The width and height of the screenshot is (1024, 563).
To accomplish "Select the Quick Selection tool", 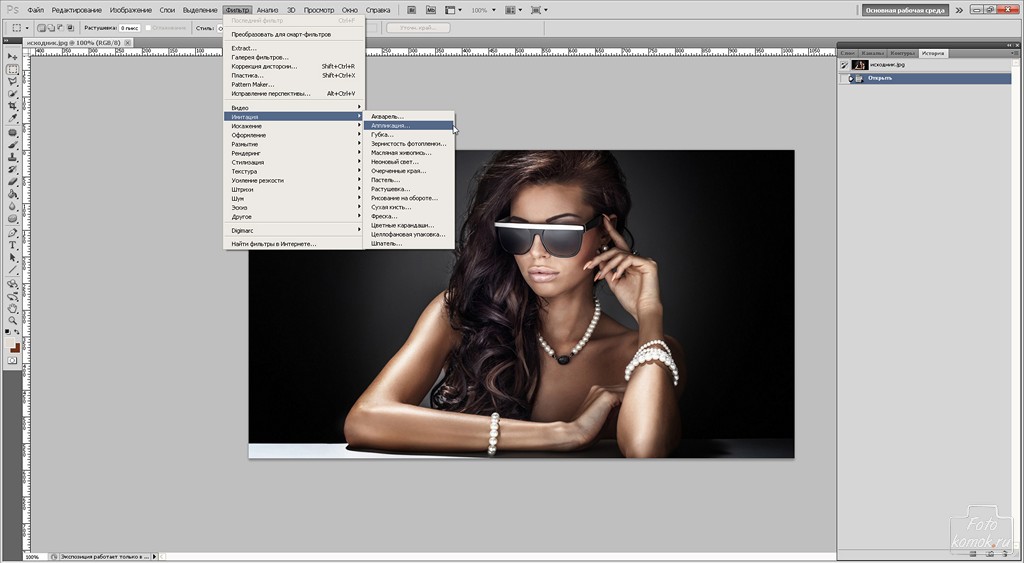I will pyautogui.click(x=12, y=94).
